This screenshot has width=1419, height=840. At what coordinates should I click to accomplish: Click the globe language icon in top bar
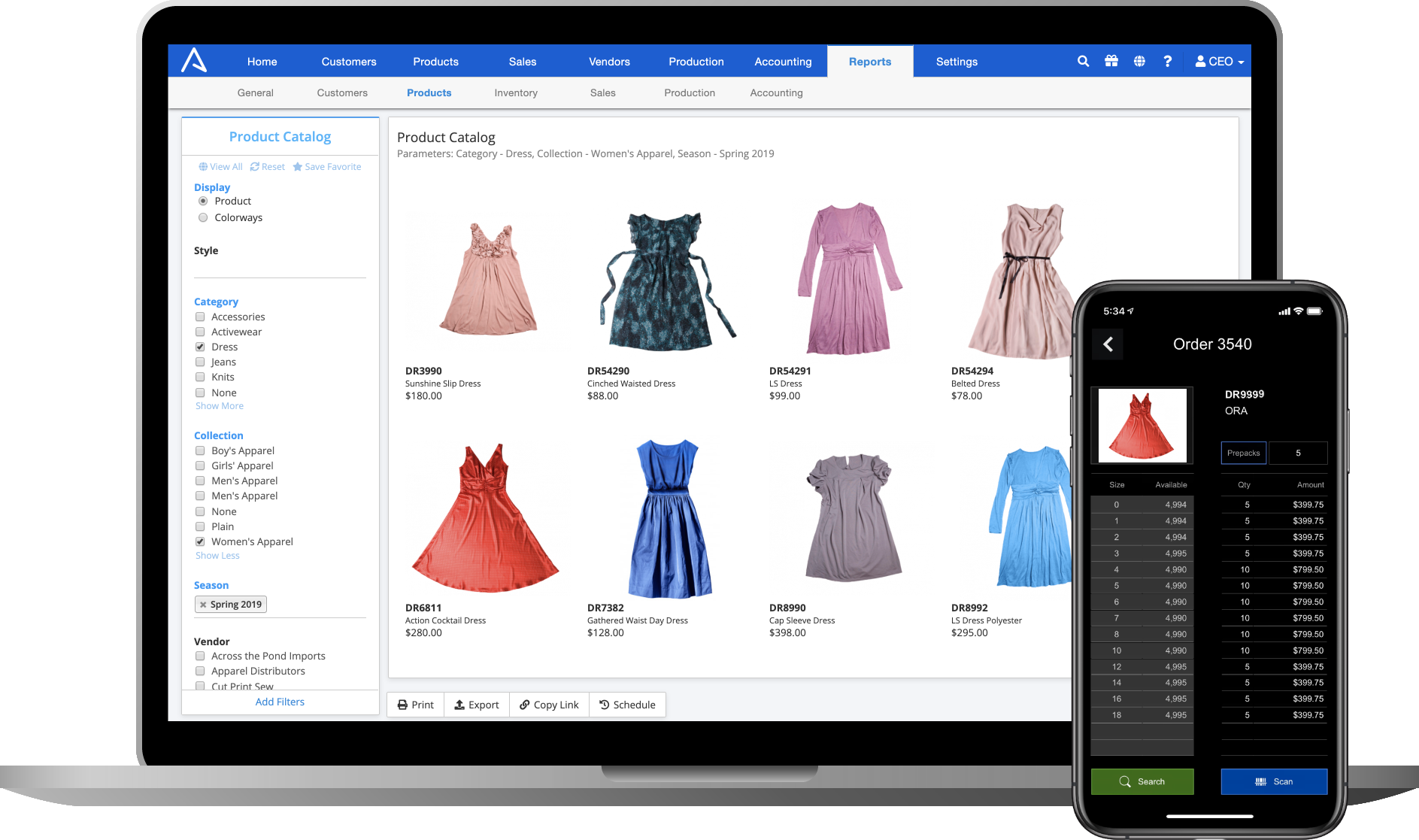click(x=1139, y=61)
